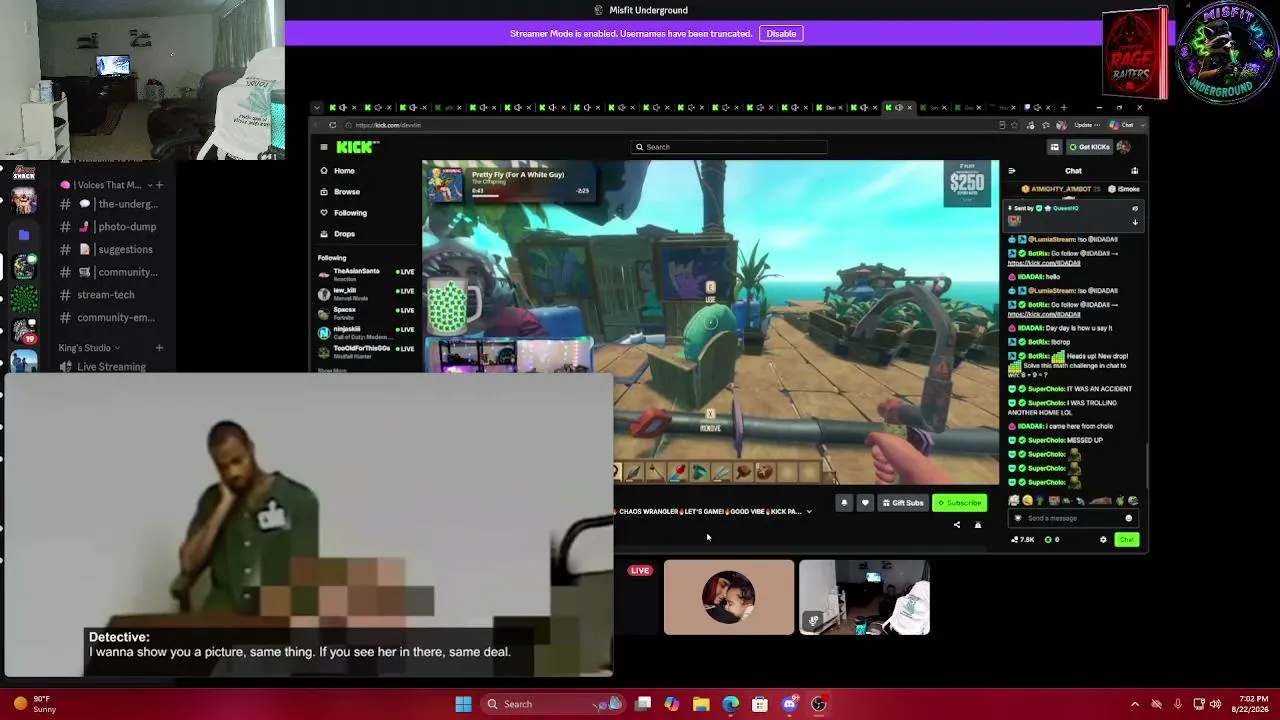The height and width of the screenshot is (720, 1280).
Task: Add channel to Voices That M... category
Action: coord(159,185)
